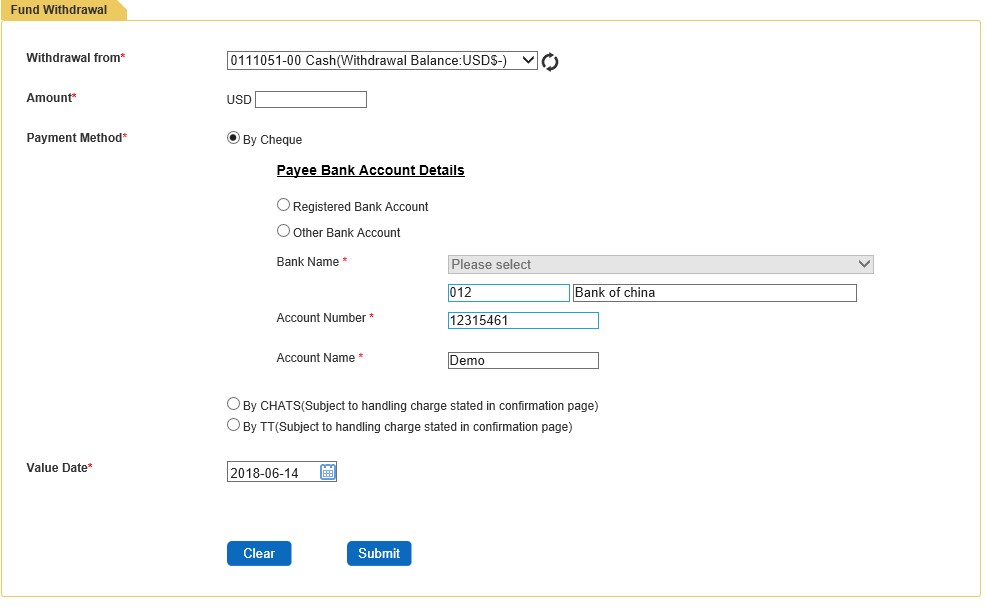This screenshot has width=985, height=607.
Task: Click the bank code field showing 012
Action: tap(509, 293)
